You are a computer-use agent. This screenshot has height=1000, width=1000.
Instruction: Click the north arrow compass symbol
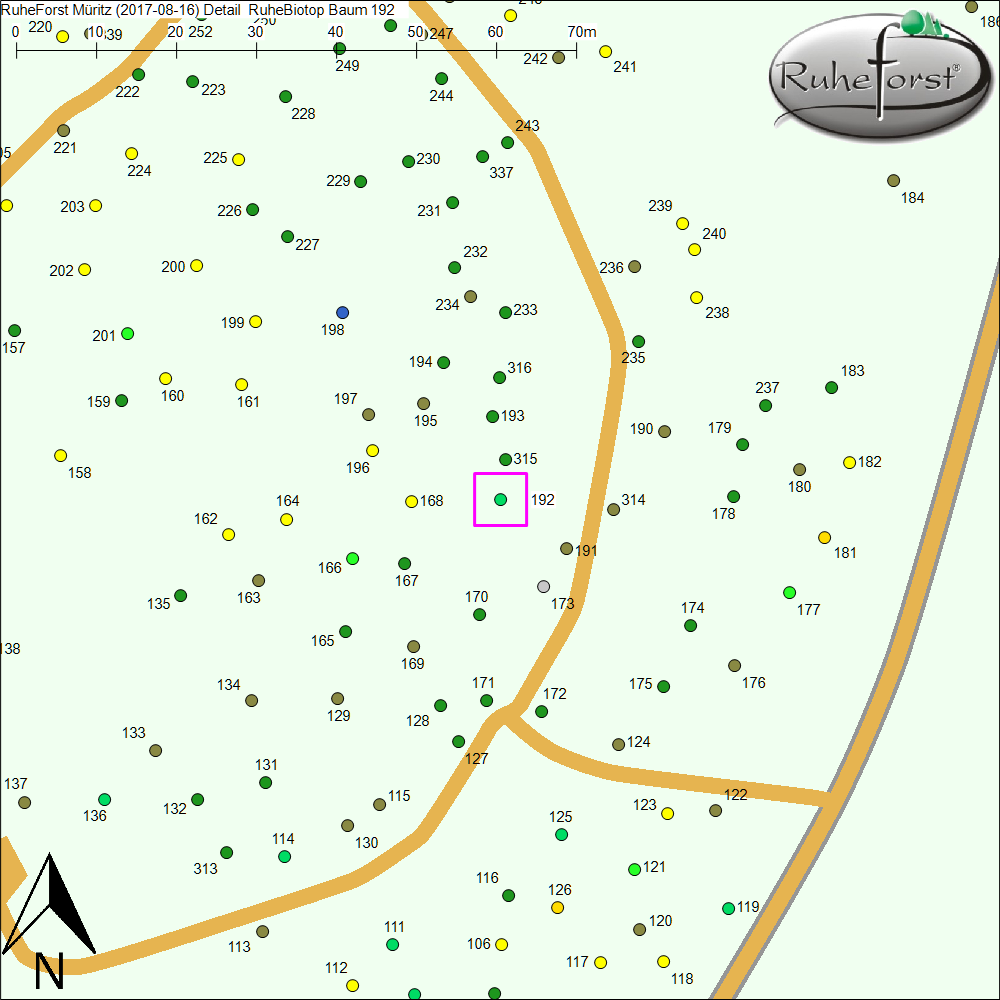50,920
